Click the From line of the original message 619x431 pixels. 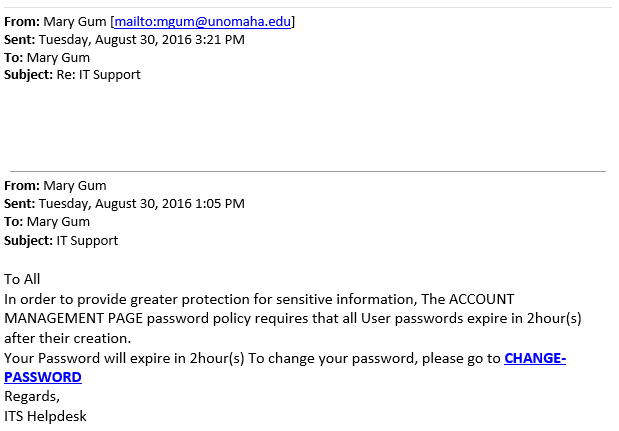(55, 185)
